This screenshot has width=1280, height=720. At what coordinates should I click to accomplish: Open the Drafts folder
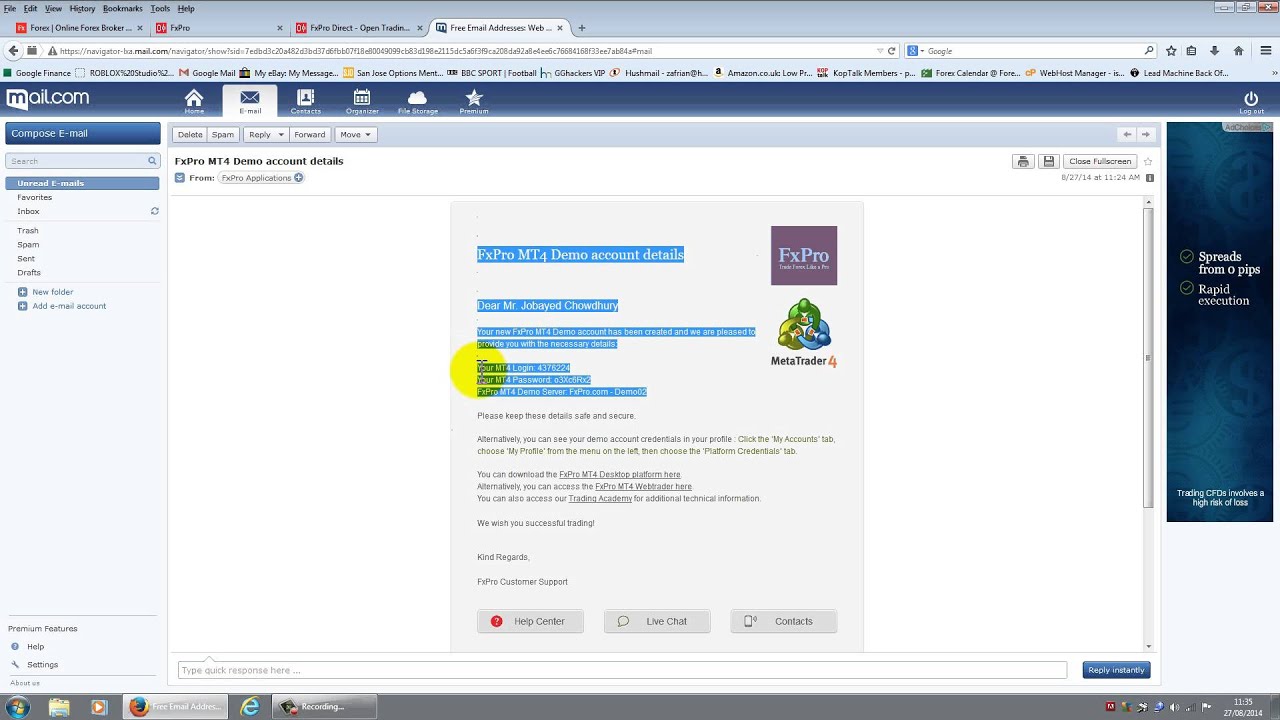(29, 272)
